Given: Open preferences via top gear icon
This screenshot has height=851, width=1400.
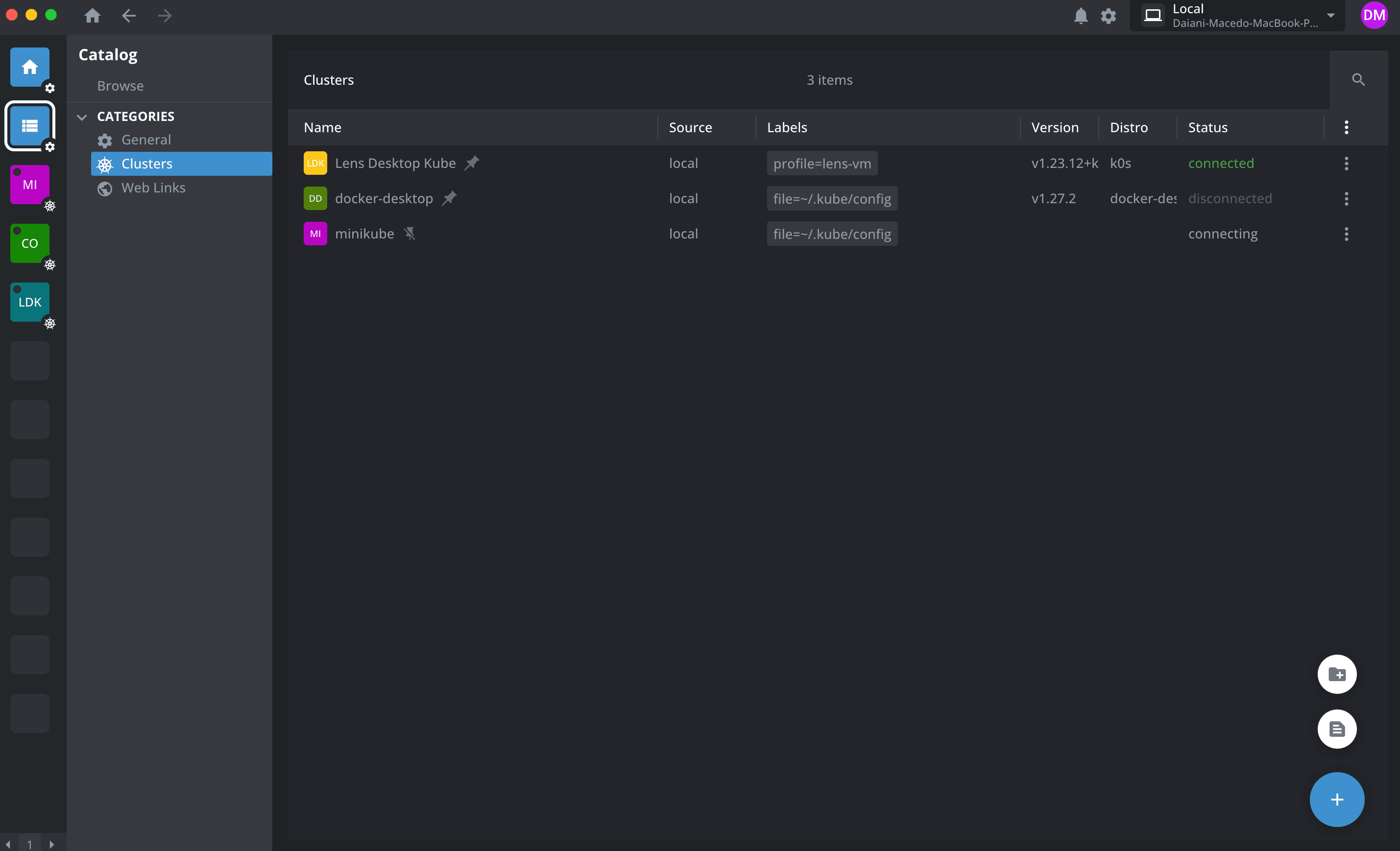Looking at the screenshot, I should pos(1108,16).
